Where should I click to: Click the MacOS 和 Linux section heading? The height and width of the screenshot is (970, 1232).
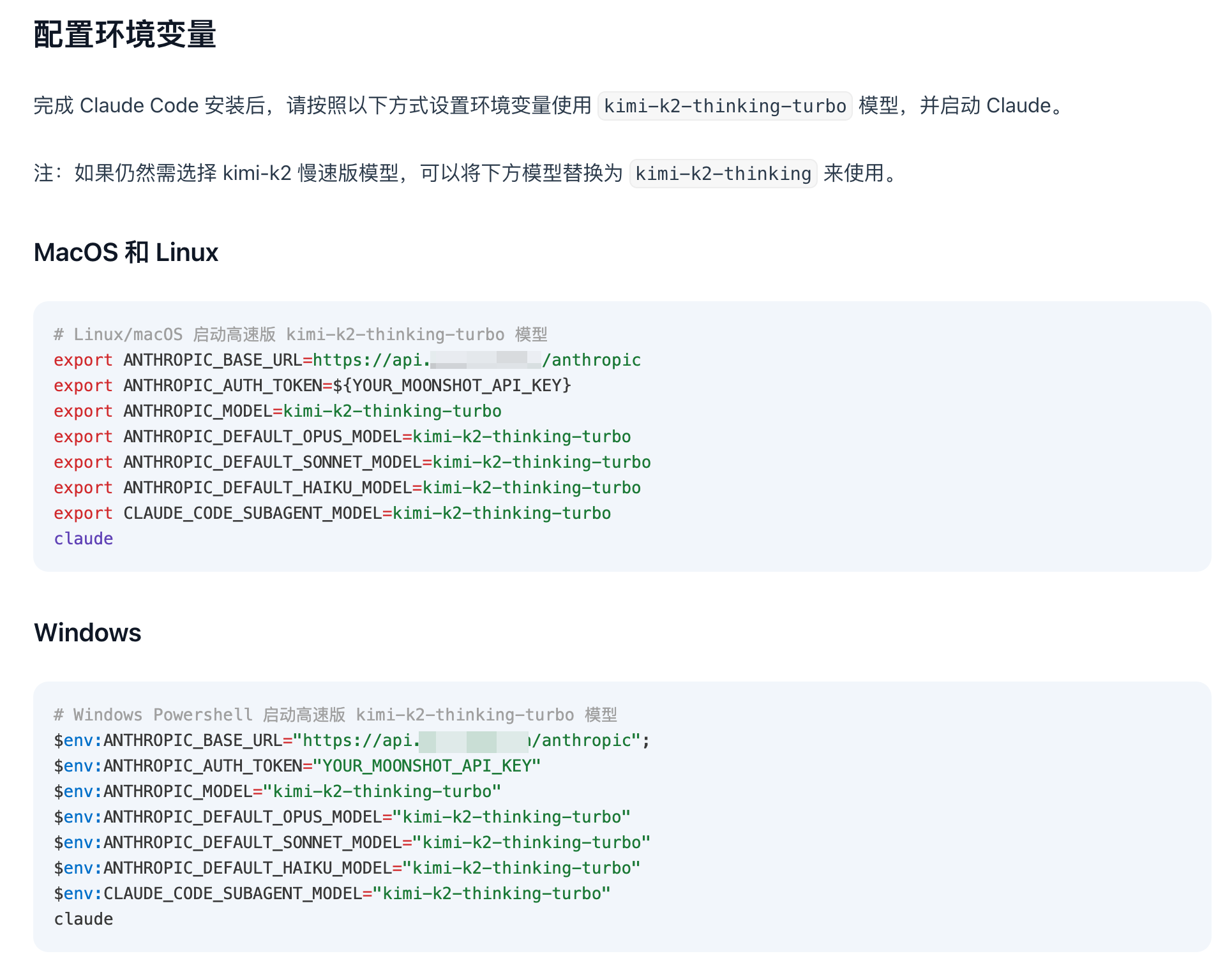click(126, 253)
